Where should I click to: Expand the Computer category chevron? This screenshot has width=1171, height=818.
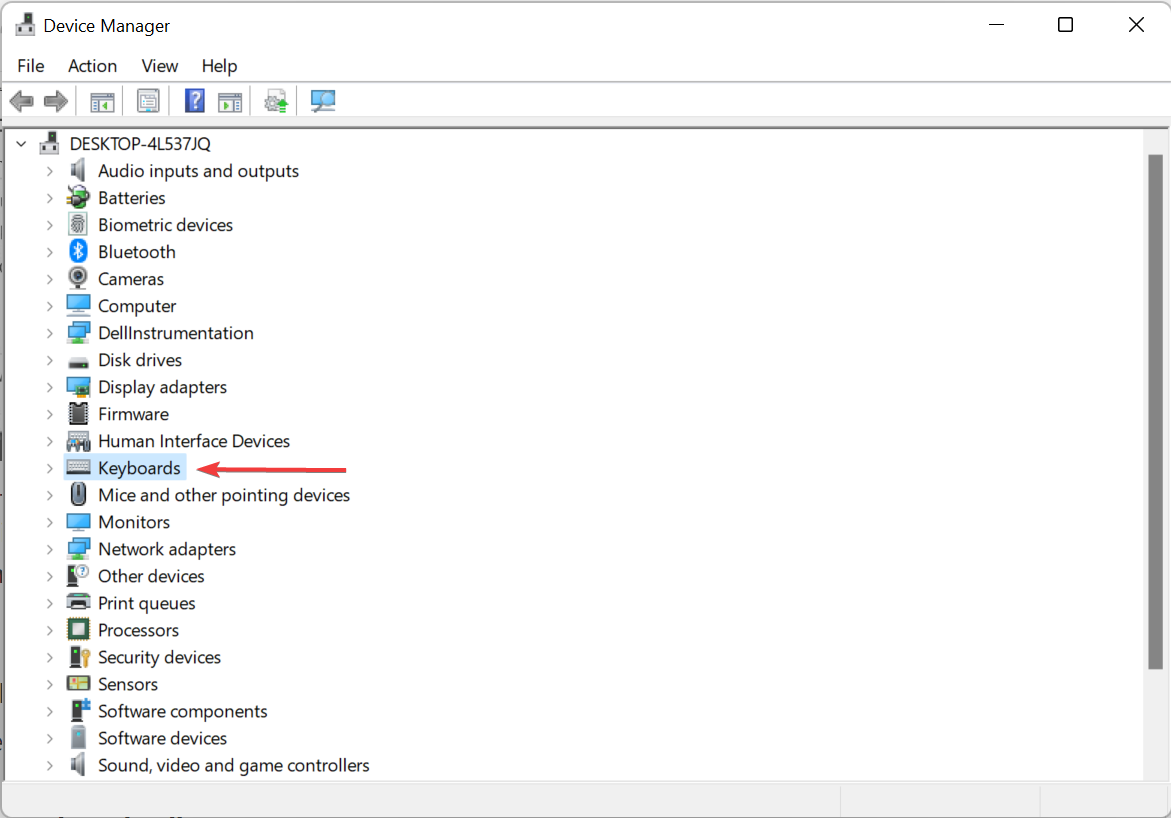pos(49,306)
